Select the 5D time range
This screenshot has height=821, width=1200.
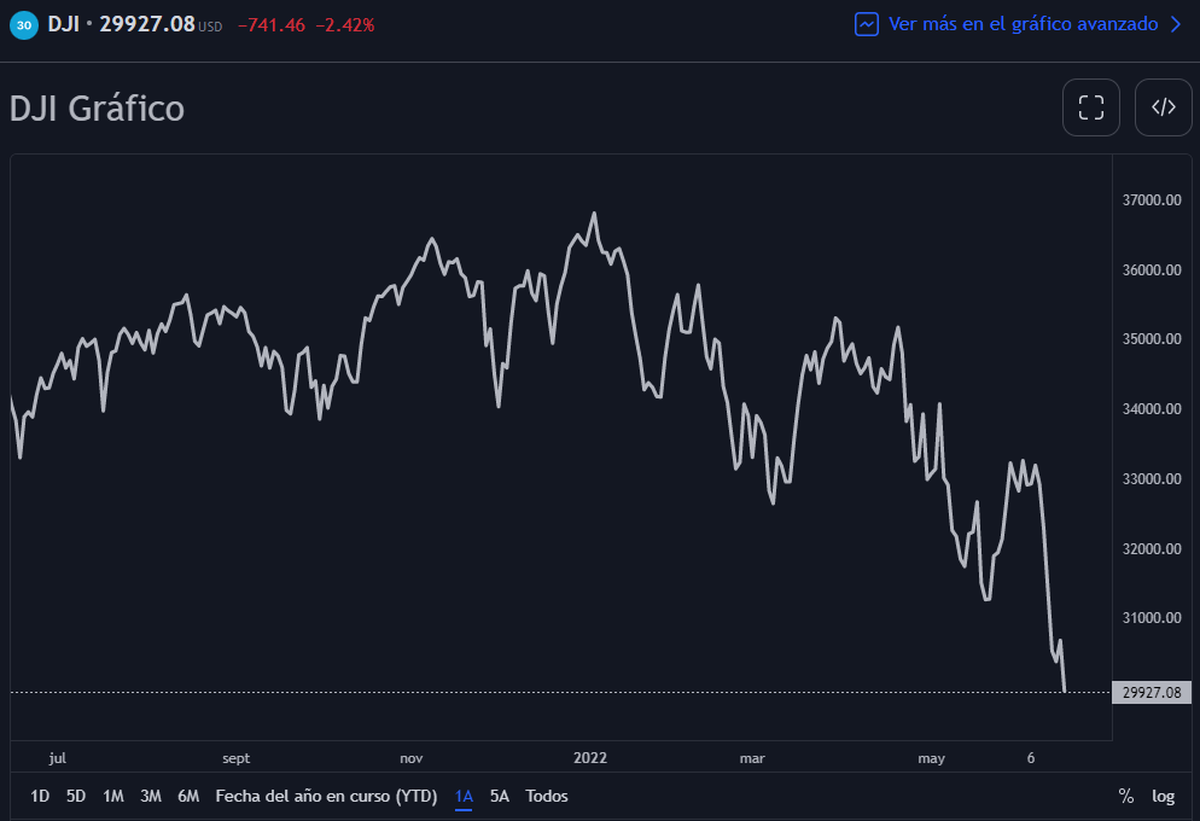click(x=76, y=796)
